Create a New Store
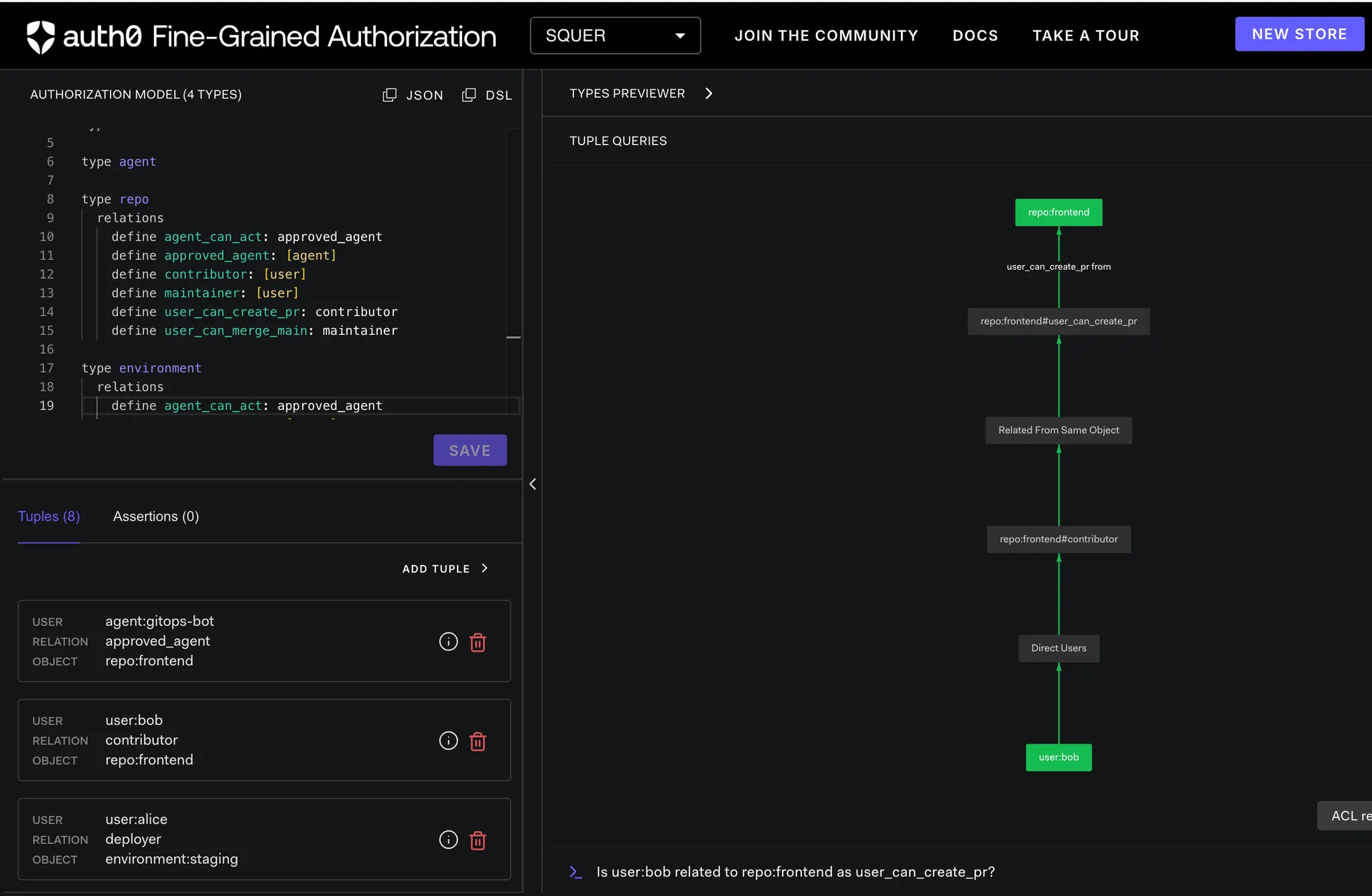 click(1299, 34)
